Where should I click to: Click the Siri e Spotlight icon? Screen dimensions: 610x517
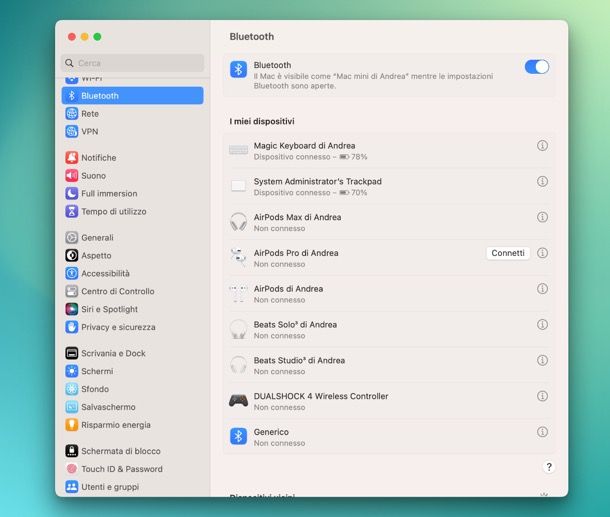(72, 309)
